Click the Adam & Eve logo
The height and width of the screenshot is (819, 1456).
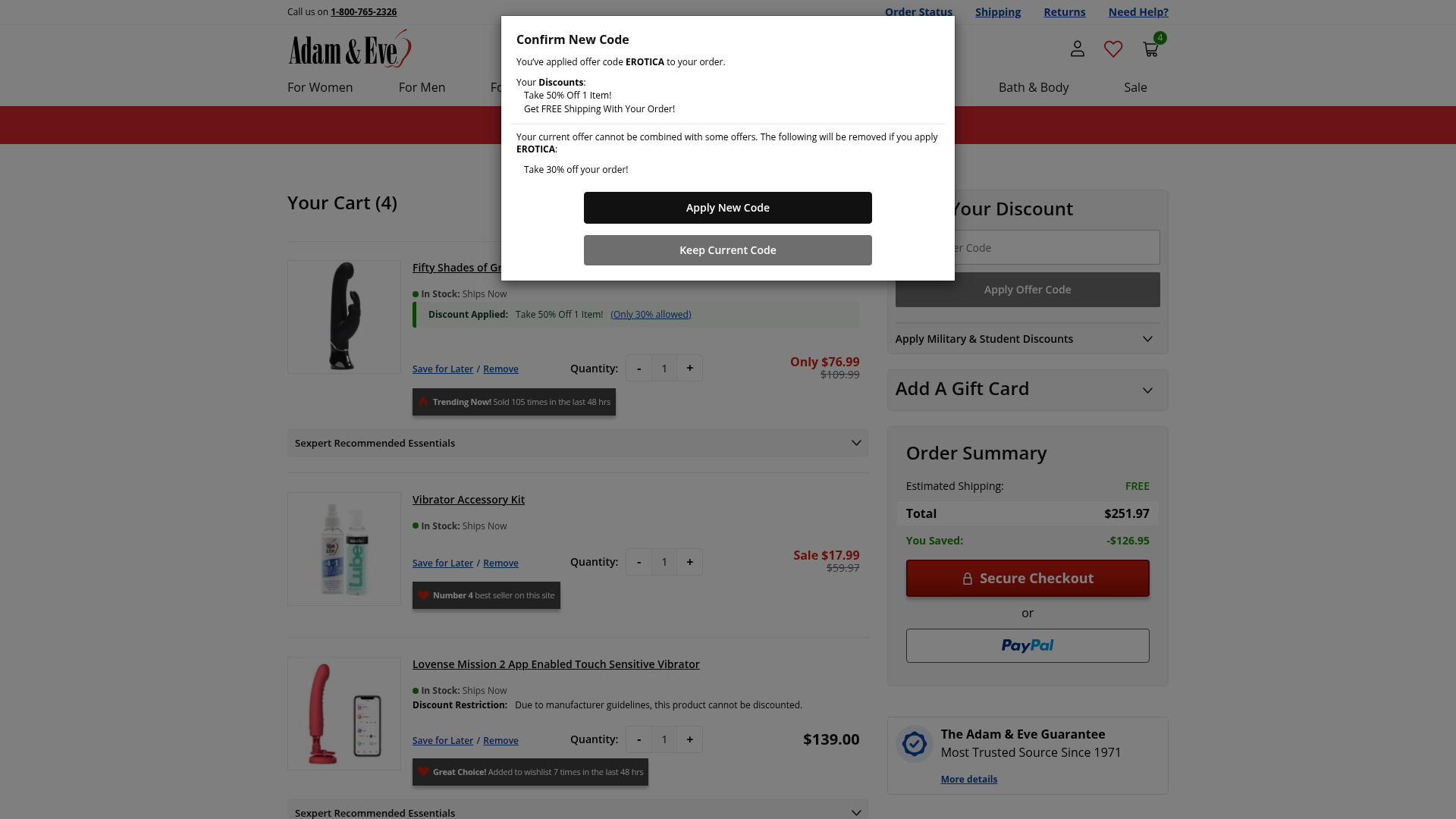[x=350, y=49]
